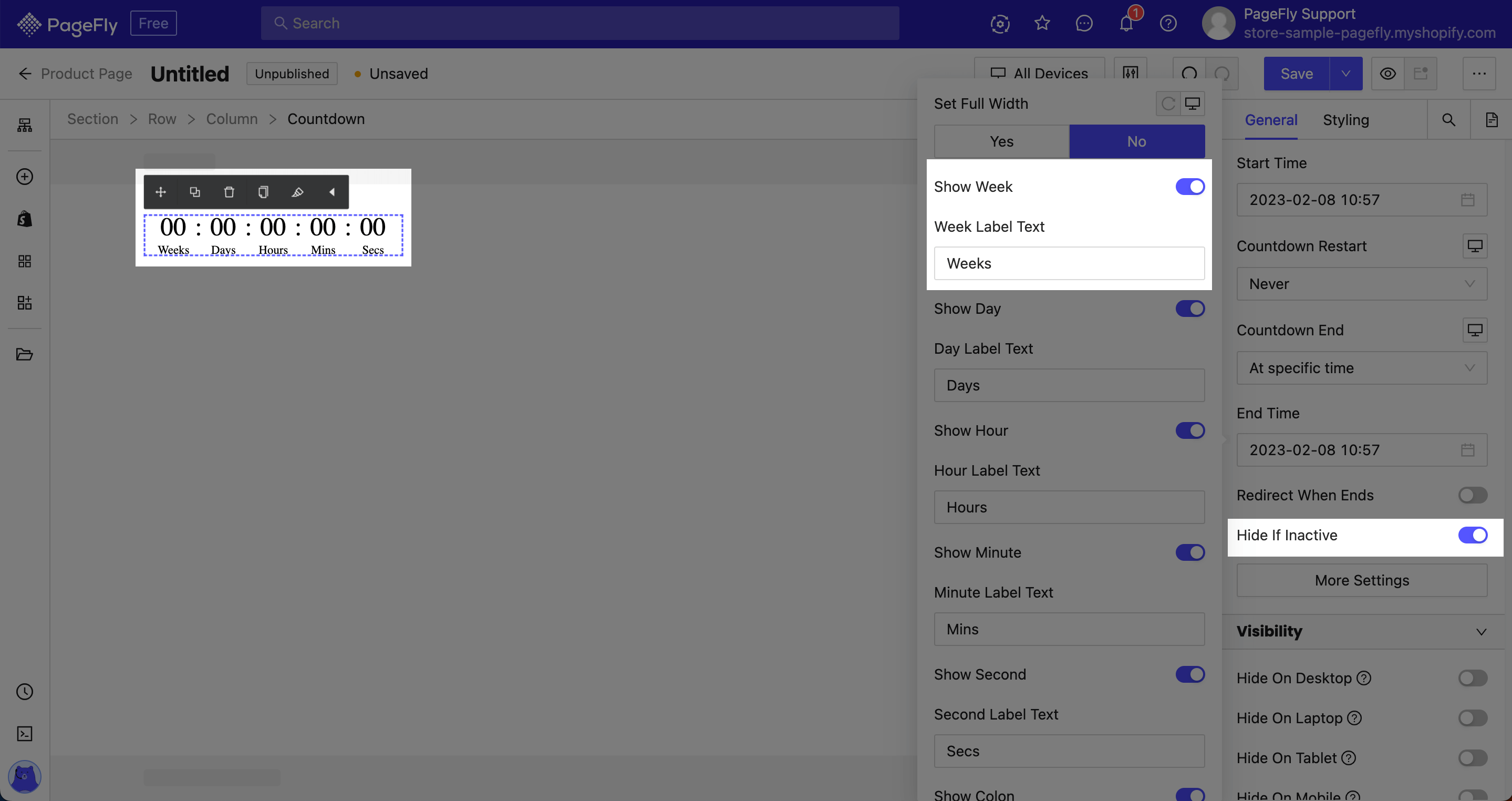Open the document icon at inspector top right
Screen dimensions: 1512x801
(x=1492, y=120)
